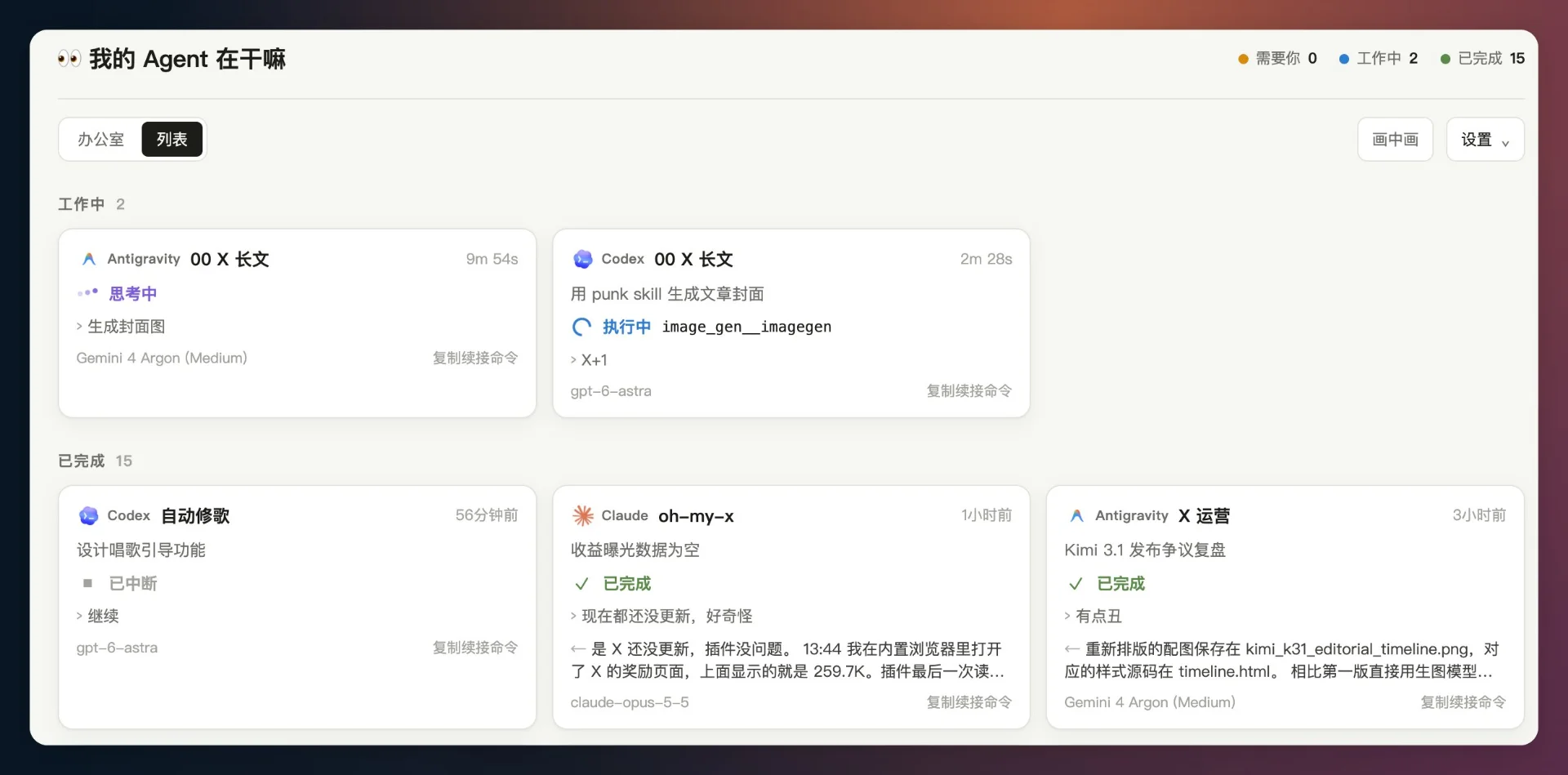Expand the 有点丑 prompt line
The height and width of the screenshot is (775, 1568).
pyautogui.click(x=1094, y=616)
